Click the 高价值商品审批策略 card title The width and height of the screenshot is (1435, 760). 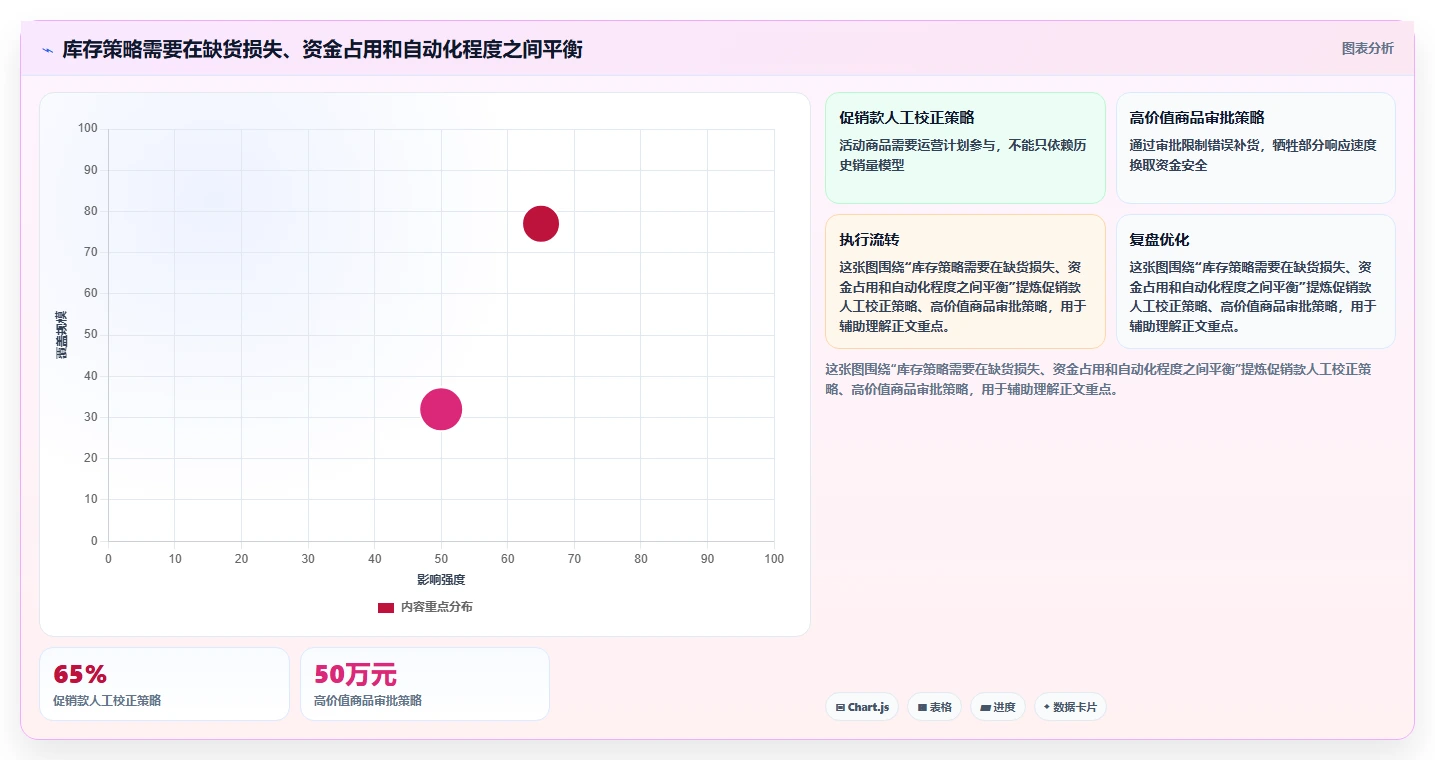coord(1197,118)
